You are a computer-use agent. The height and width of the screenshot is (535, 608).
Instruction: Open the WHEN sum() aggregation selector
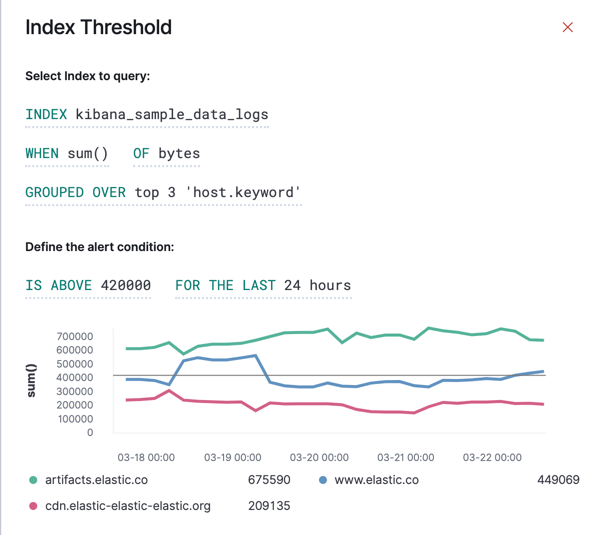(x=67, y=154)
